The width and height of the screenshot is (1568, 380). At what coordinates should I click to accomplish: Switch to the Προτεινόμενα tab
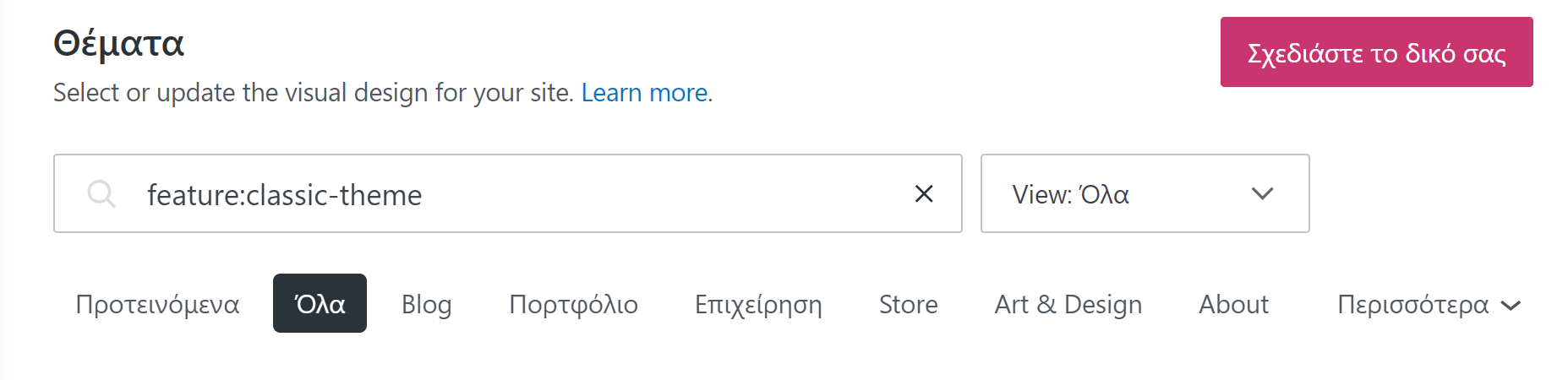coord(157,304)
